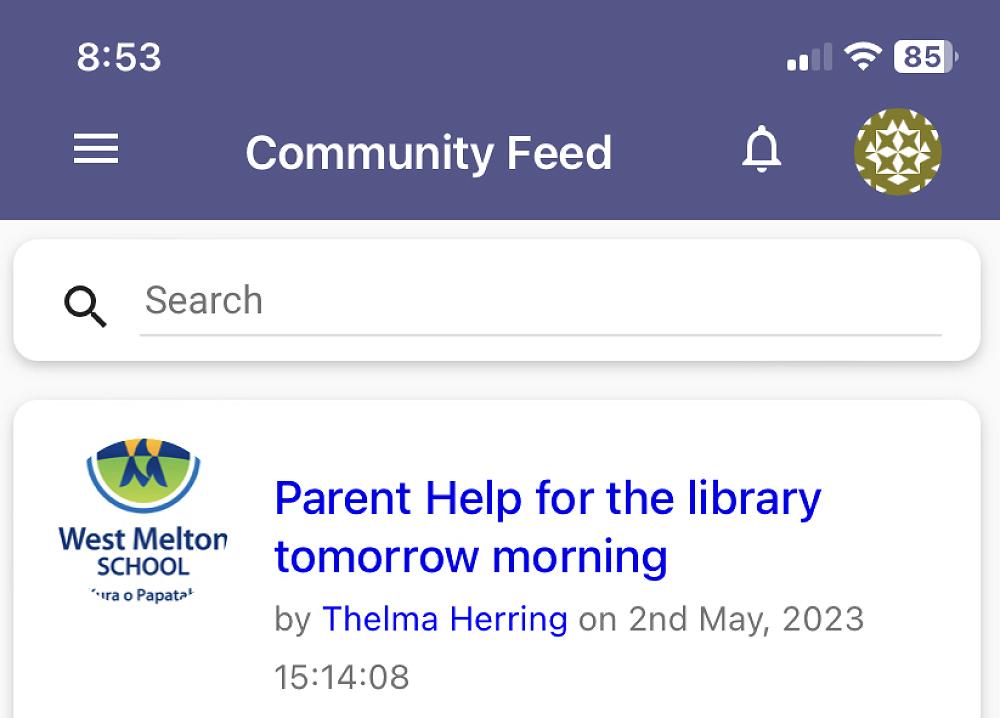Open the 'Parent Help for the library' post
This screenshot has width=1000, height=718.
click(547, 498)
